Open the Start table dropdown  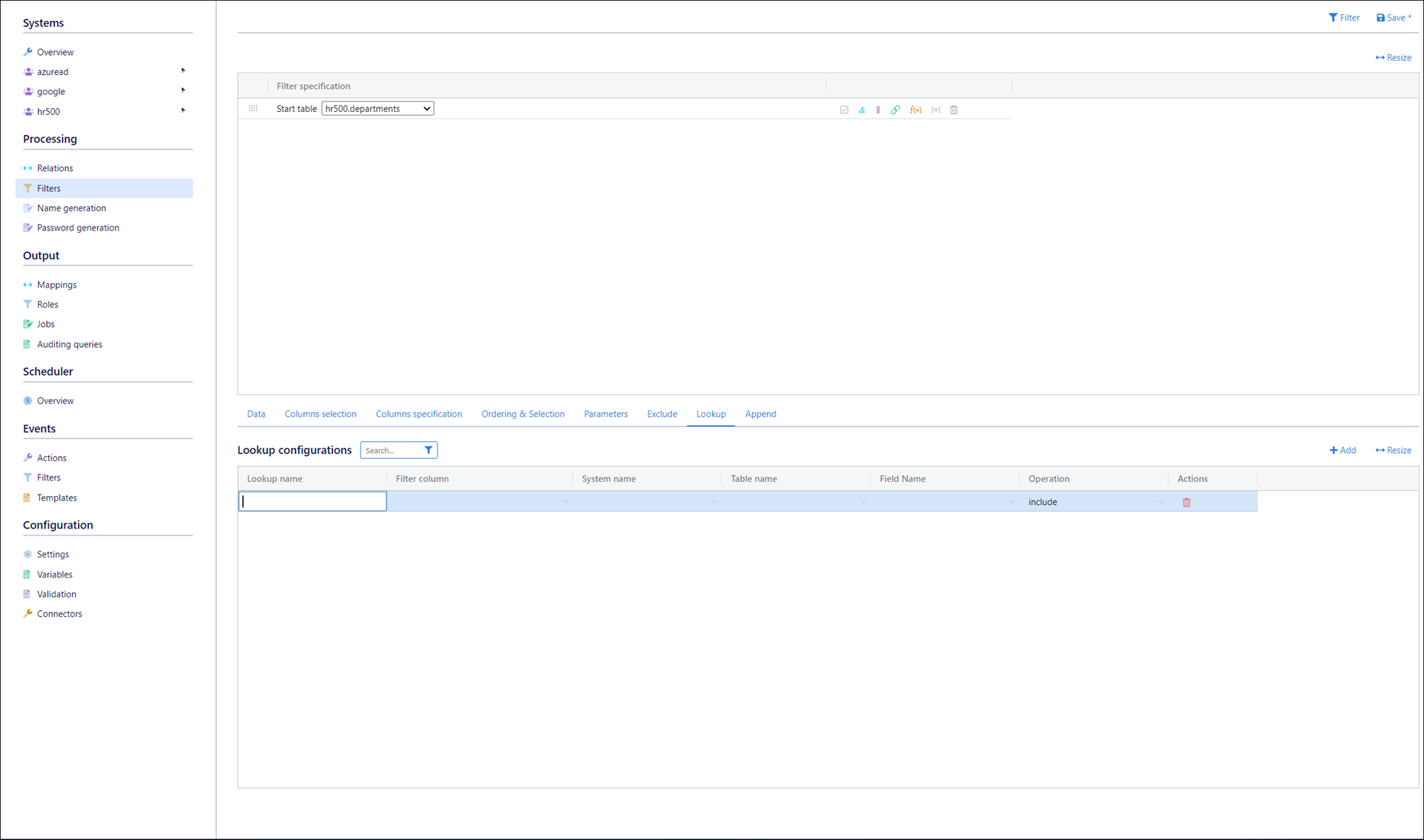378,108
